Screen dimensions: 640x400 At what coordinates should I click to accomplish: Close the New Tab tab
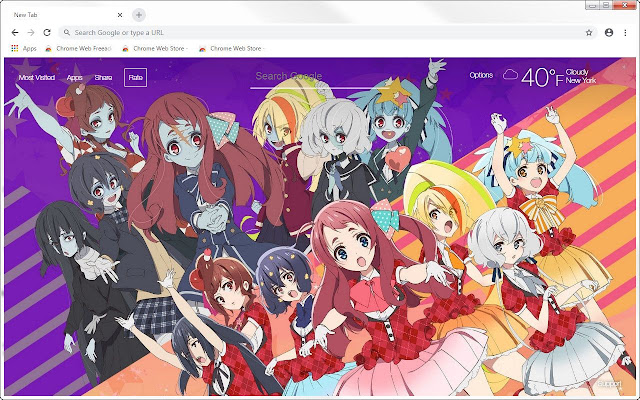(120, 15)
